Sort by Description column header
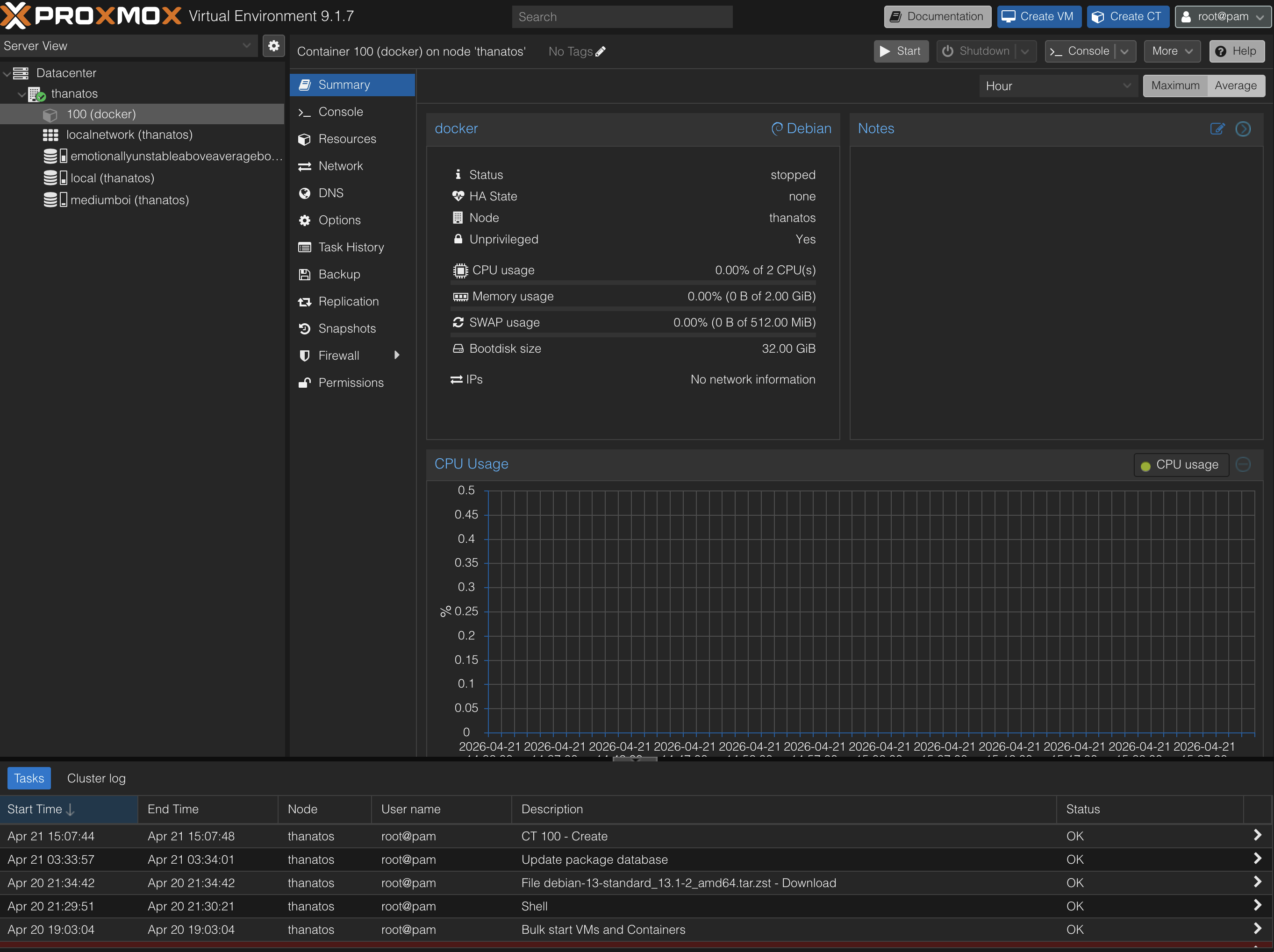The image size is (1274, 952). 784,809
